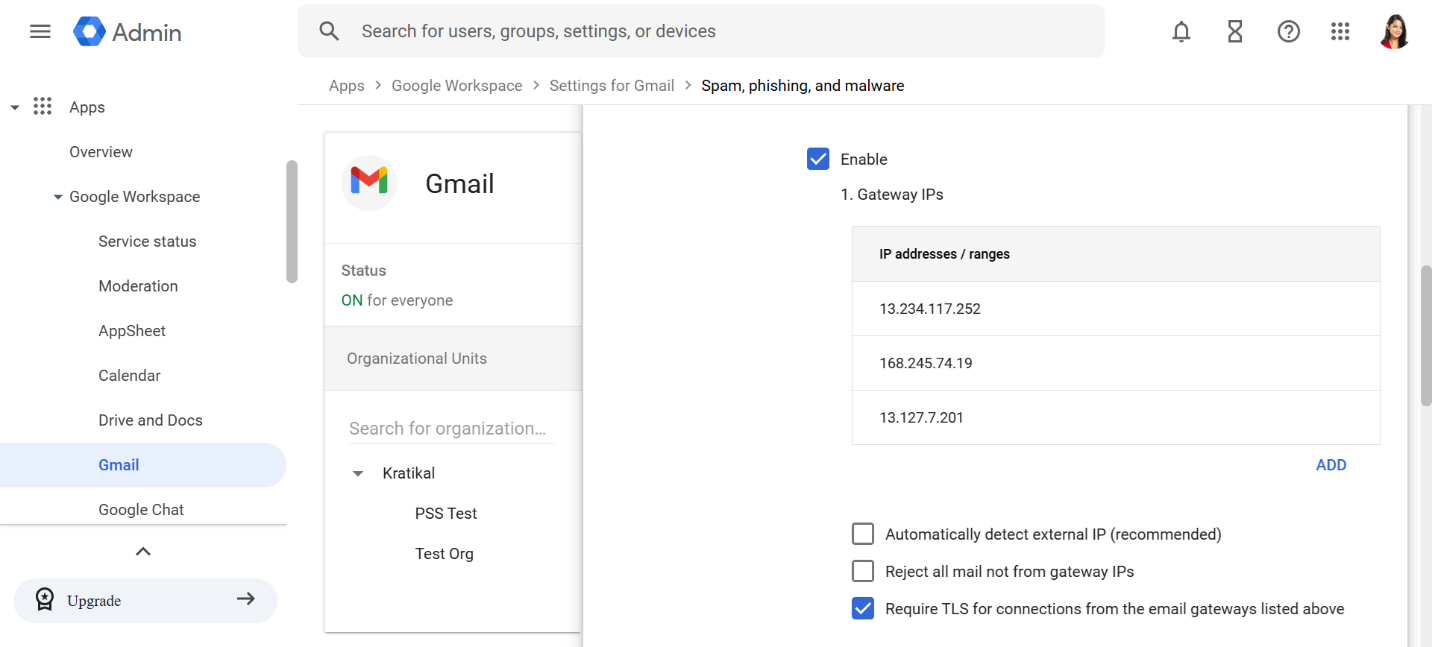Go to Google Workspace breadcrumb
1432x647 pixels.
tap(457, 86)
